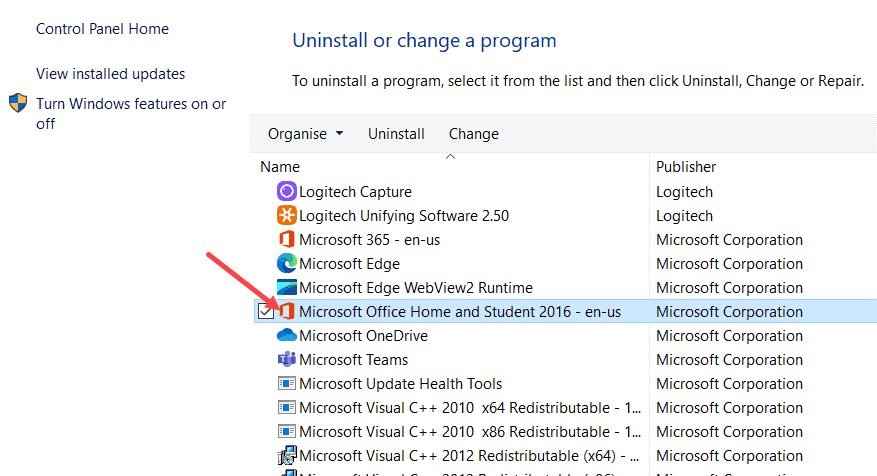Sort the list by Publisher column
The width and height of the screenshot is (877, 476).
pos(686,167)
